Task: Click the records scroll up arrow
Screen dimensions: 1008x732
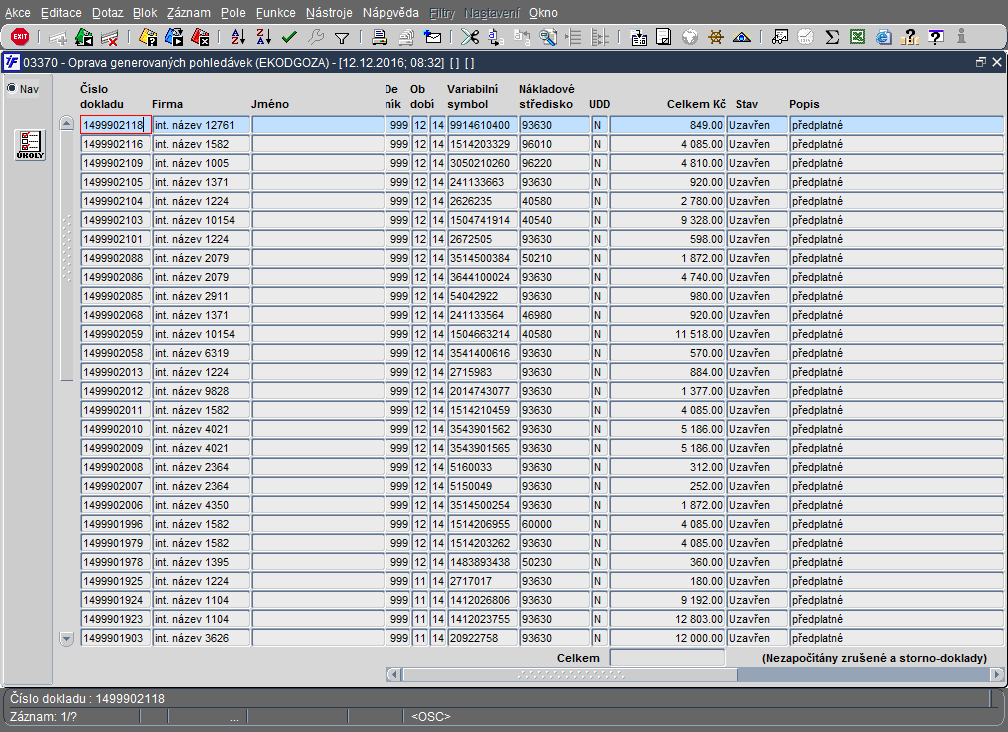Action: click(67, 123)
